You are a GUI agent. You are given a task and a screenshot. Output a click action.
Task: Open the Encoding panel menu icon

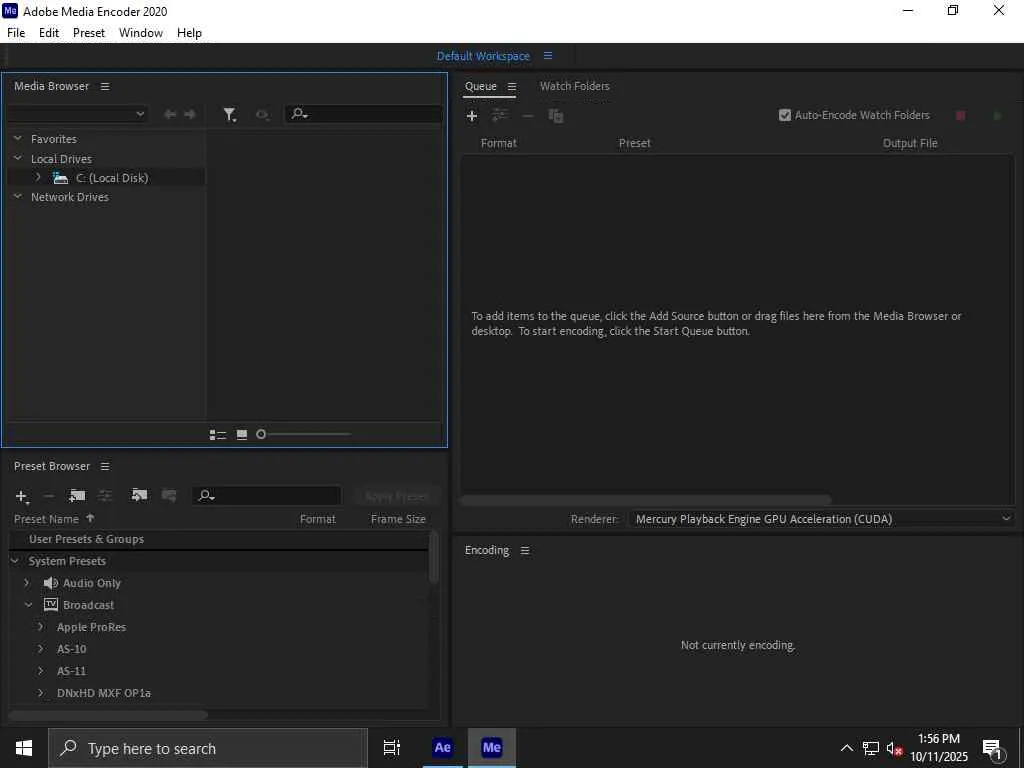click(524, 551)
